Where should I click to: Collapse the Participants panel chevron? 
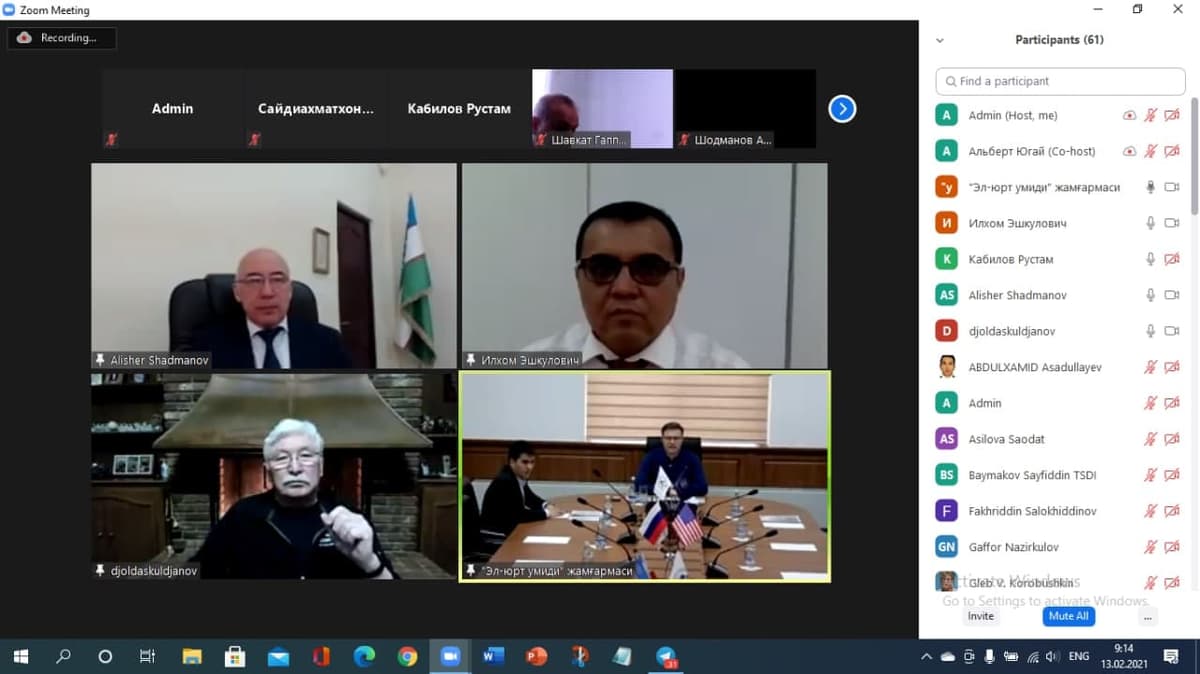pos(939,40)
